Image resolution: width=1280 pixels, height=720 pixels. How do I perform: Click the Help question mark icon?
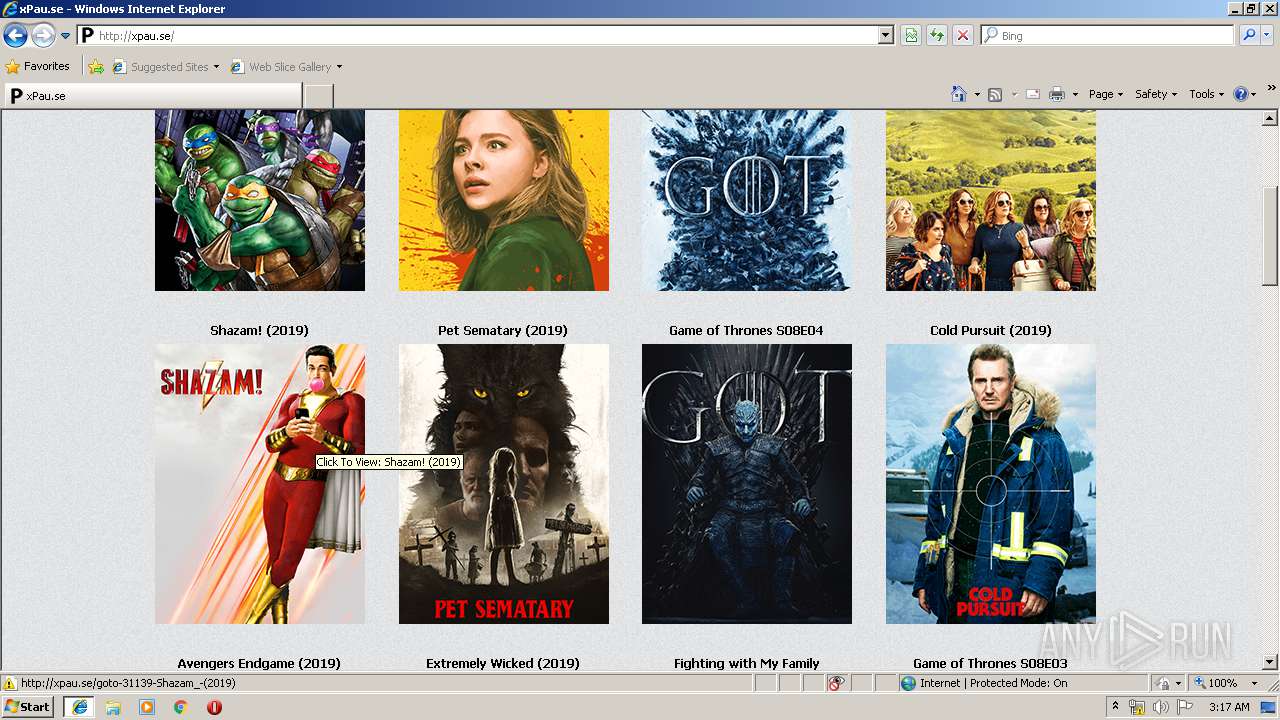(1241, 94)
